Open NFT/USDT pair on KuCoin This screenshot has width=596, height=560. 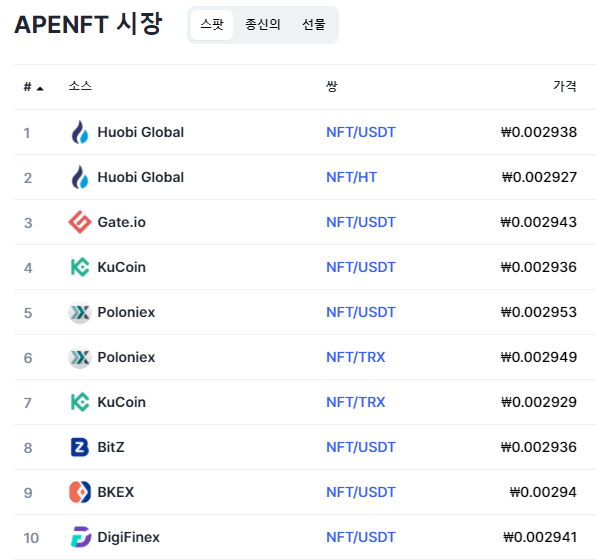(x=361, y=267)
